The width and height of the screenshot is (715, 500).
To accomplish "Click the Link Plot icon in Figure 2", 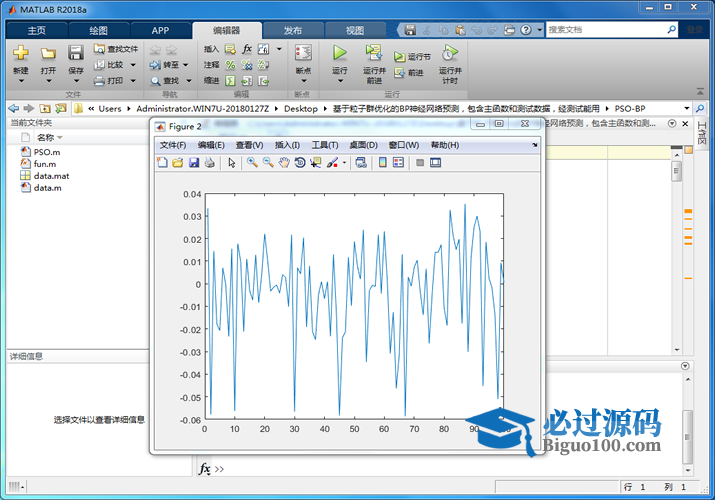I will point(361,163).
